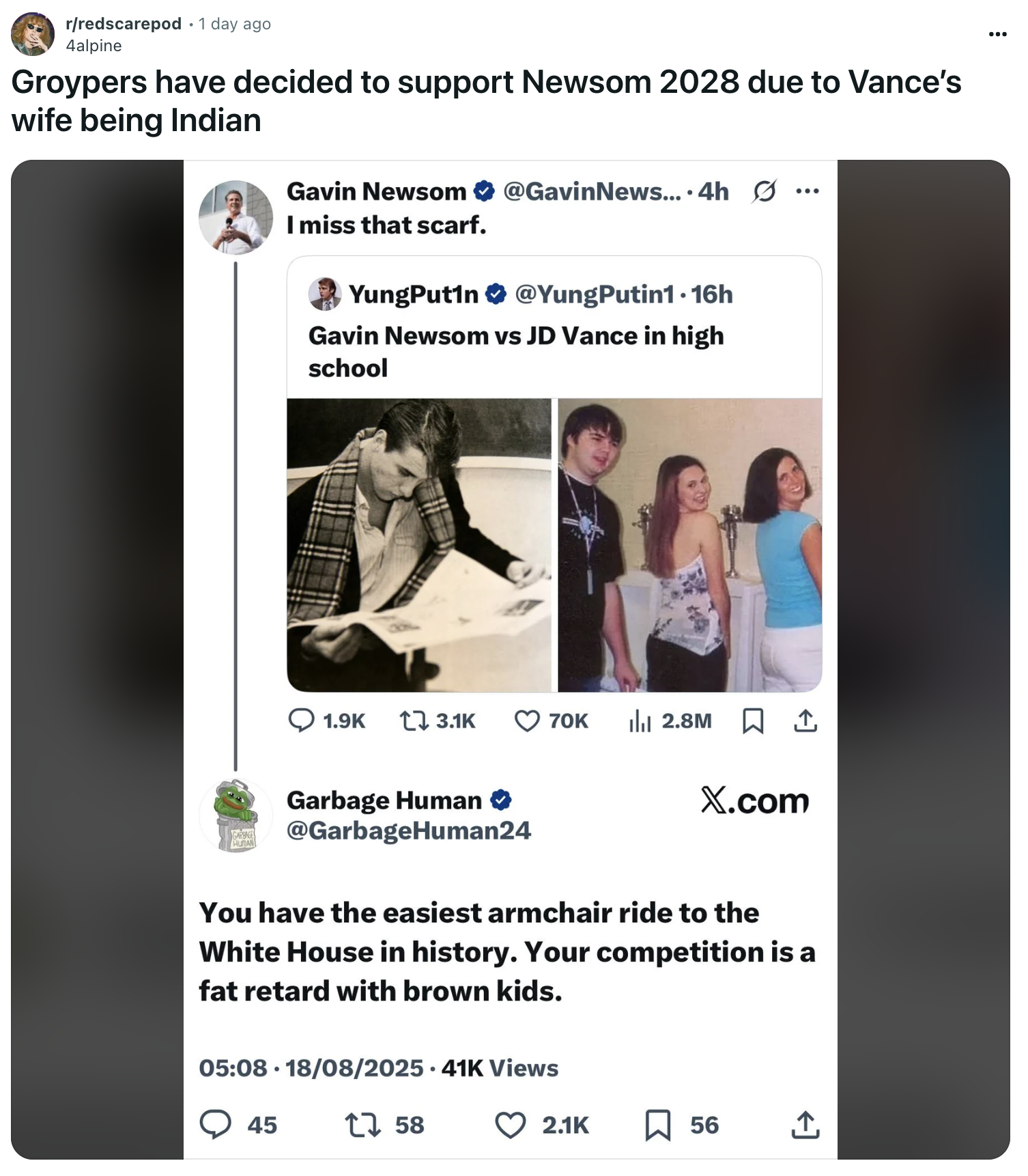Open the r/redscarepod subreddit link
1028x1176 pixels.
(x=124, y=24)
